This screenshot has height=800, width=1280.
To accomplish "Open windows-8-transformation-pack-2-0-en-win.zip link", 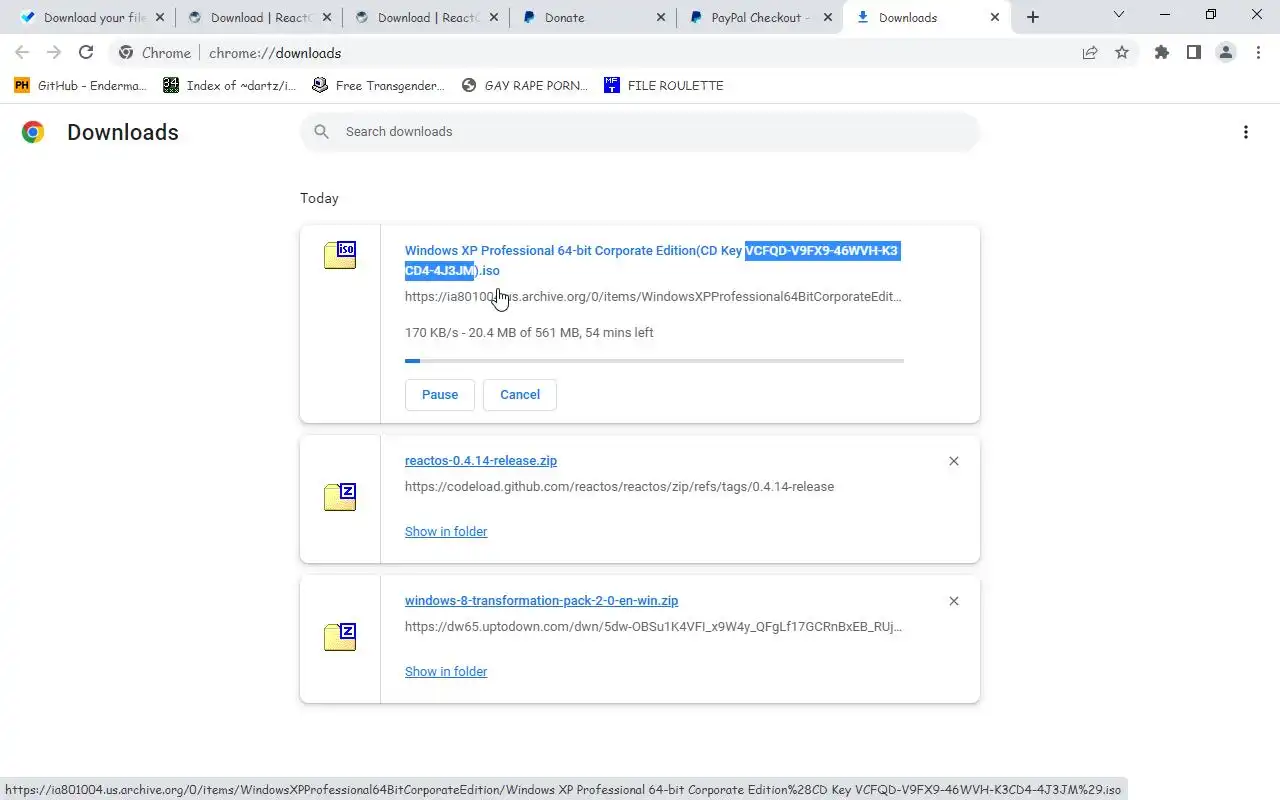I will pyautogui.click(x=541, y=601).
